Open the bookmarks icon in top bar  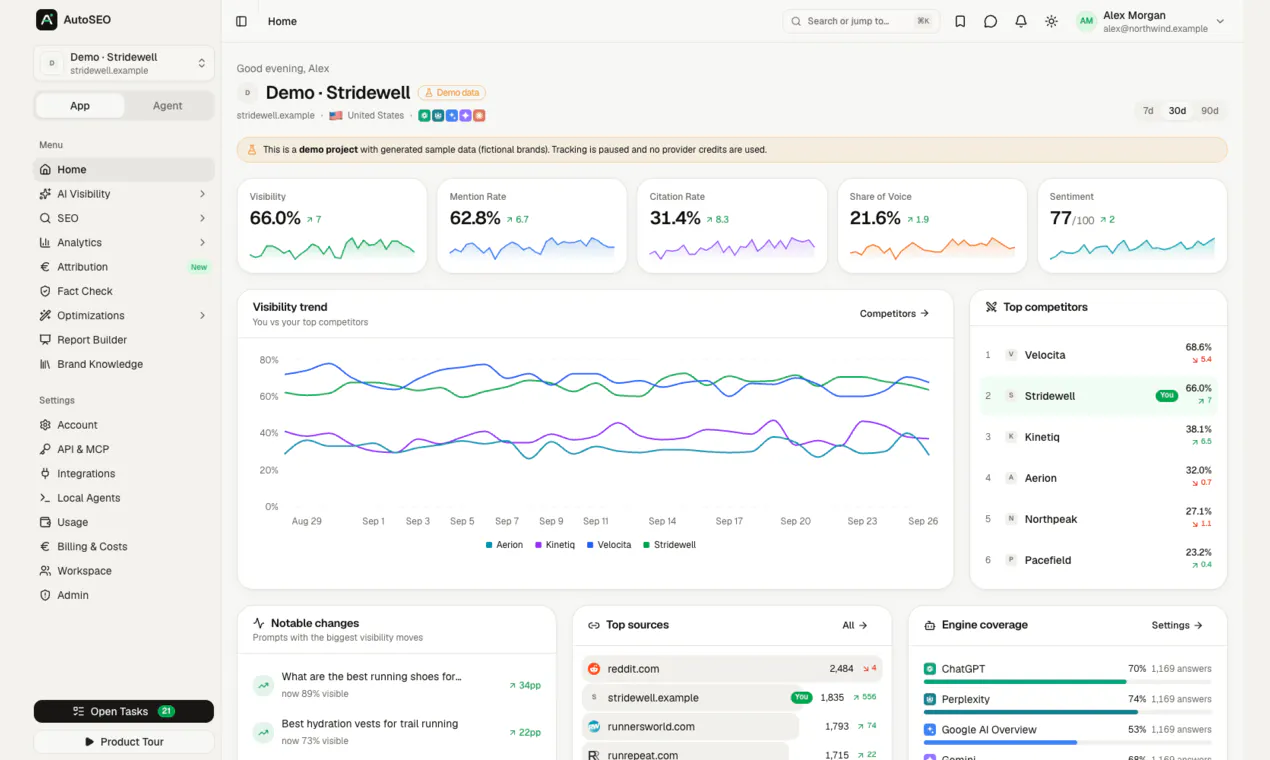pyautogui.click(x=960, y=21)
